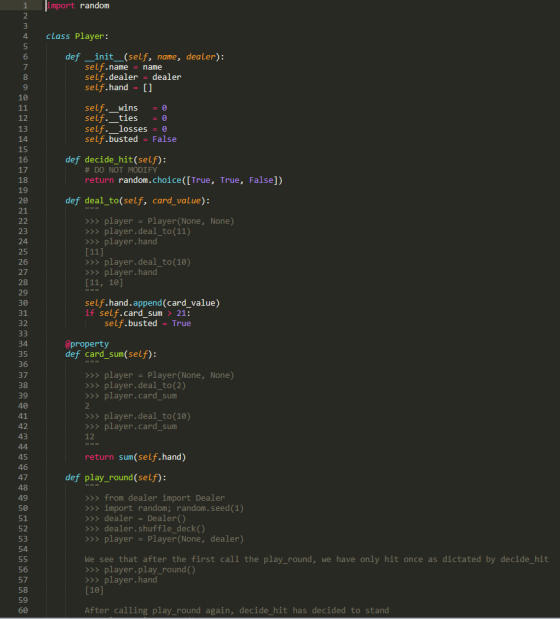The image size is (560, 619).
Task: Click the 'random.seed(1)' doctest line
Action: click(164, 508)
